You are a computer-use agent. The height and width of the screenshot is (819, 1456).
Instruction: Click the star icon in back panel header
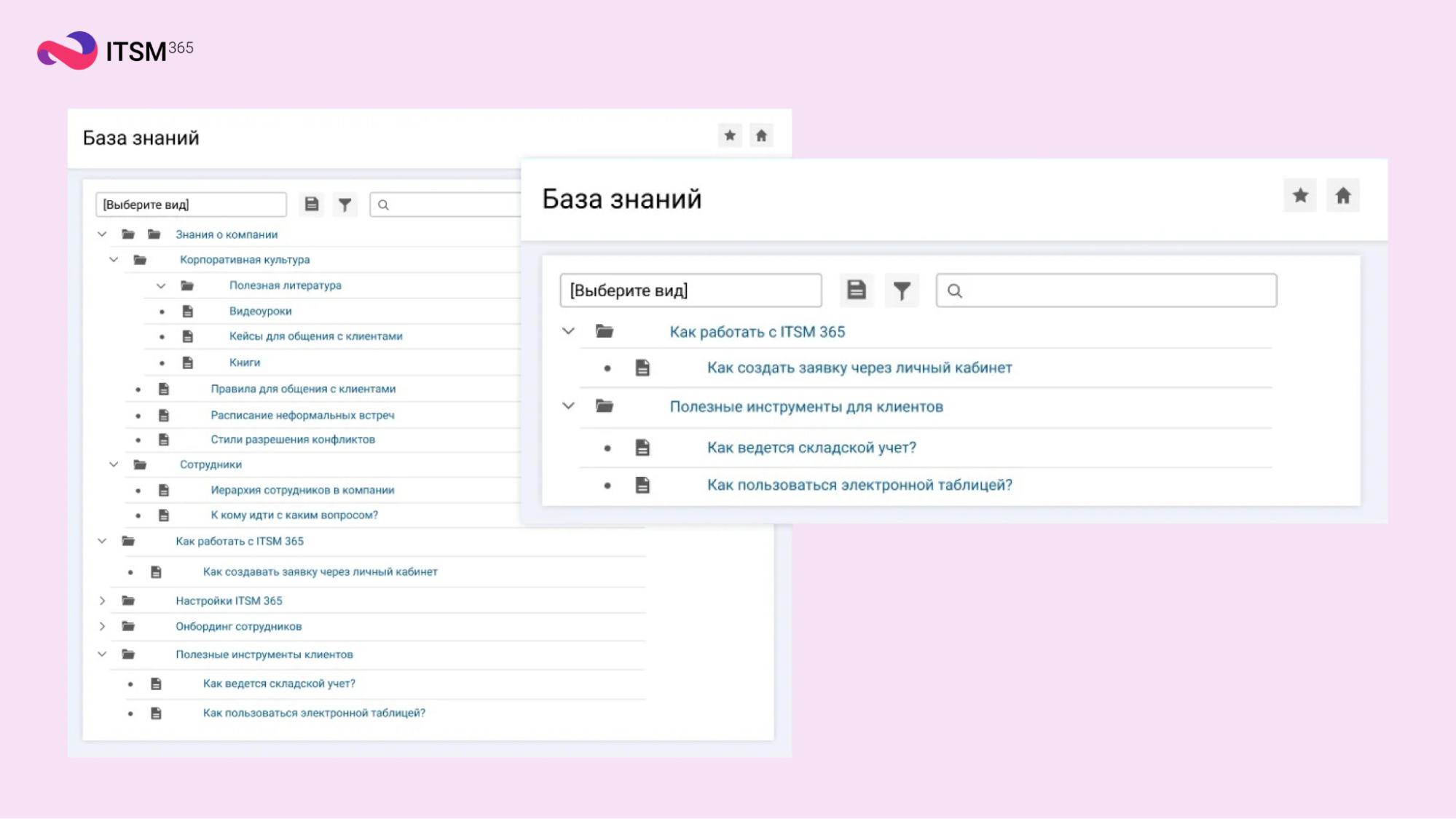coord(730,135)
